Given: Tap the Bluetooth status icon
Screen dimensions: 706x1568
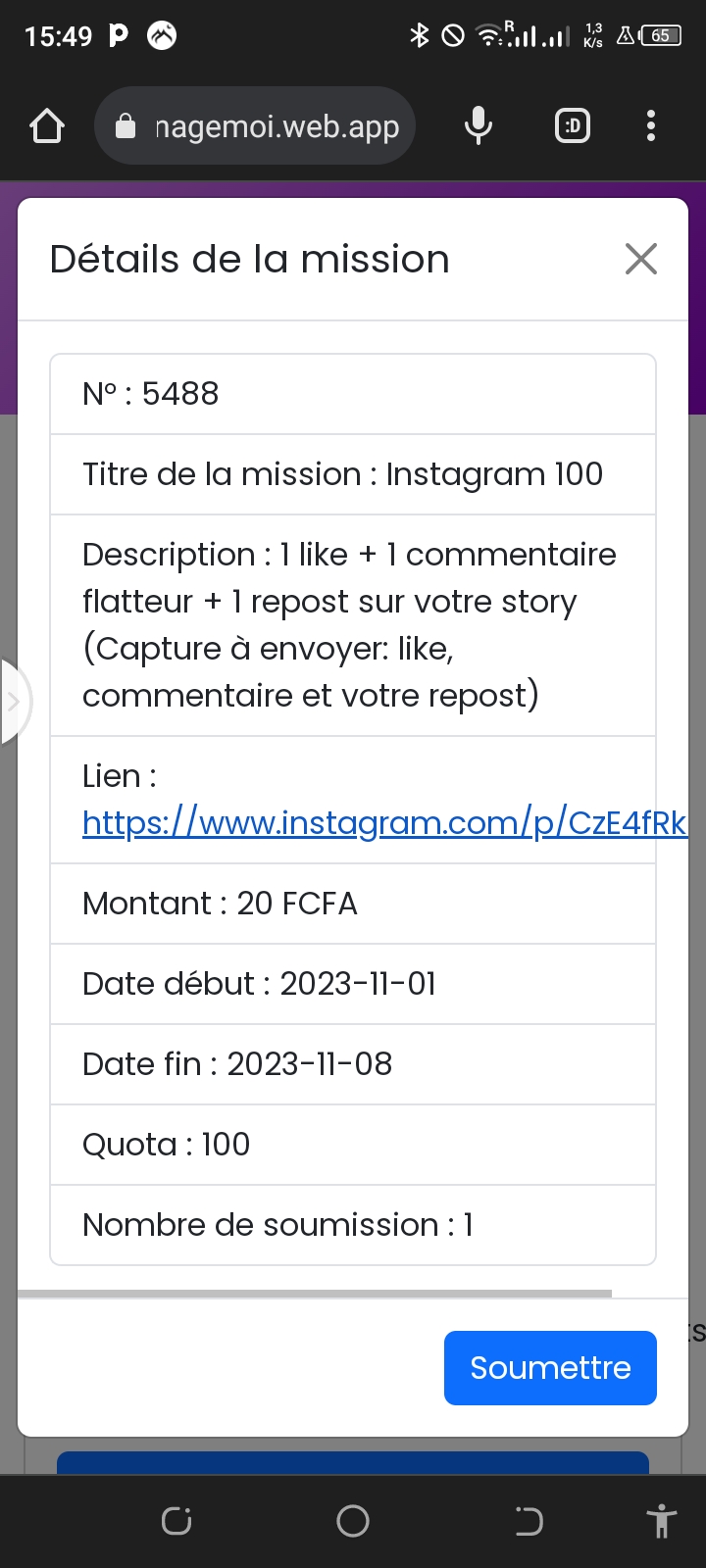Looking at the screenshot, I should (420, 36).
